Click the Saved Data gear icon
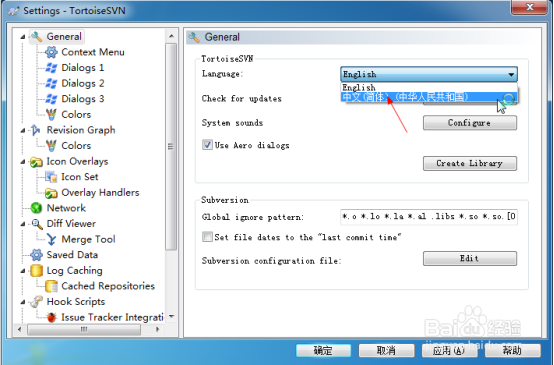Screen dimensions: 554x365 point(36,255)
